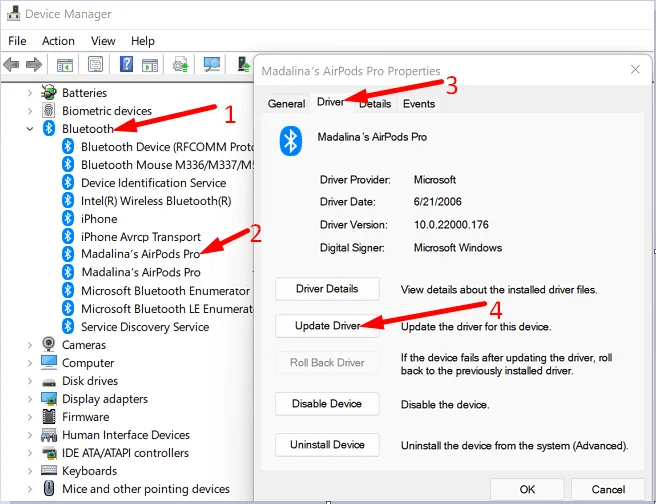Click the Bluetooth icon beside Device Identification Service
The height and width of the screenshot is (504, 656).
tap(68, 182)
